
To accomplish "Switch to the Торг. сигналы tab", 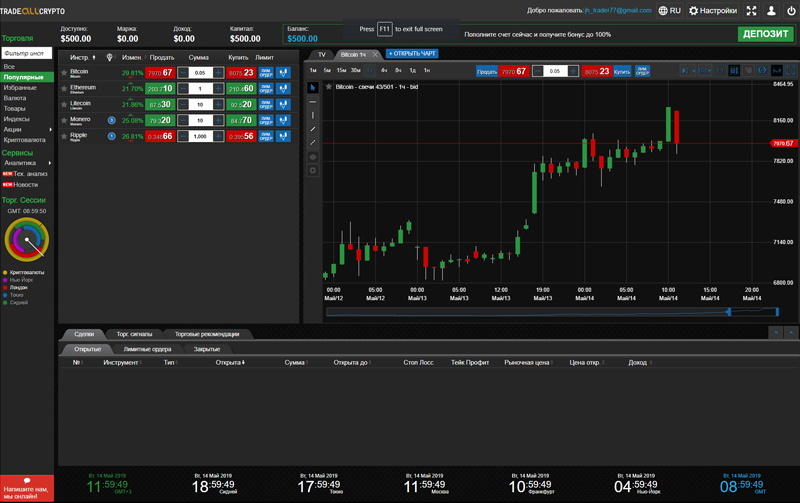I will point(134,334).
